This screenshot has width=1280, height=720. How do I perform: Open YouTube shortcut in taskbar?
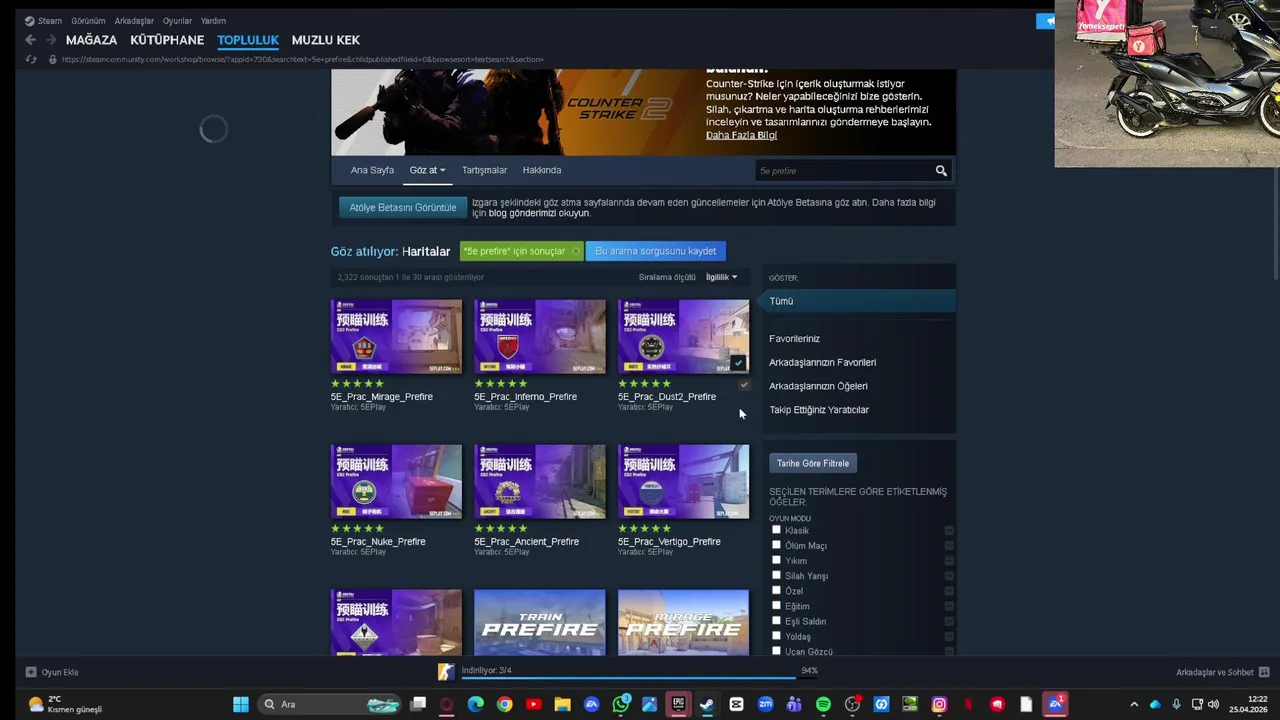533,704
